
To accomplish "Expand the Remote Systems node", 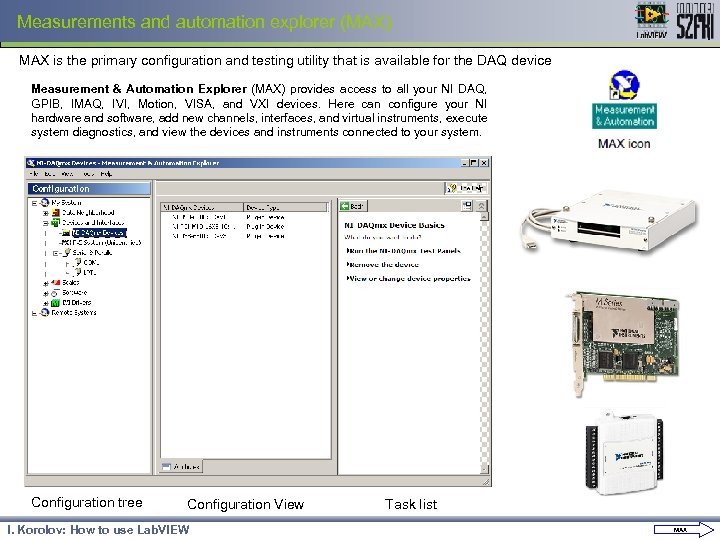I will [34, 313].
